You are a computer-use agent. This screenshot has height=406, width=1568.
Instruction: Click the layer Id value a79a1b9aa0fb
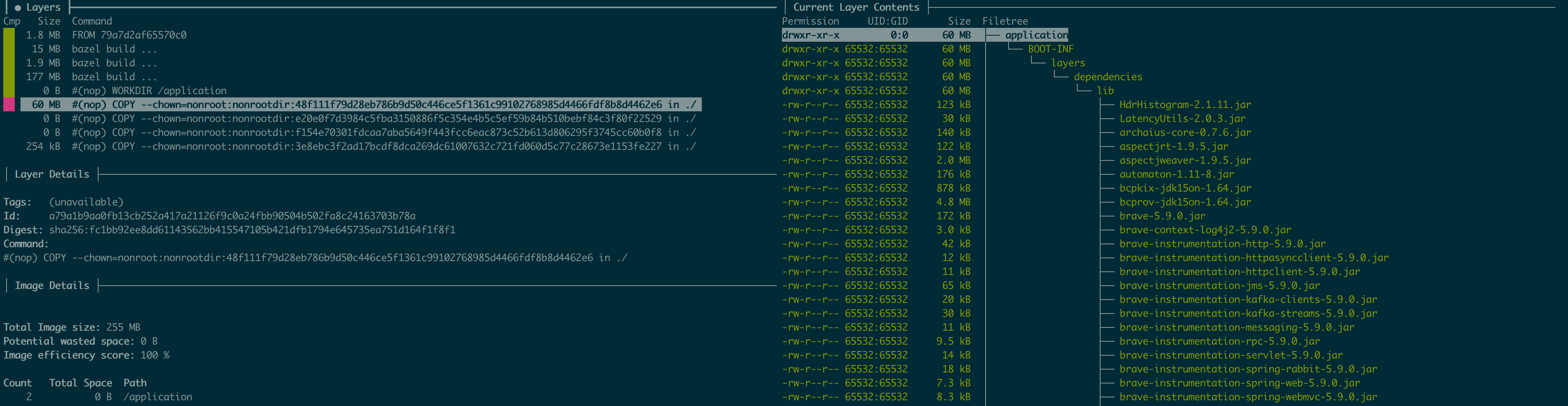pos(232,216)
